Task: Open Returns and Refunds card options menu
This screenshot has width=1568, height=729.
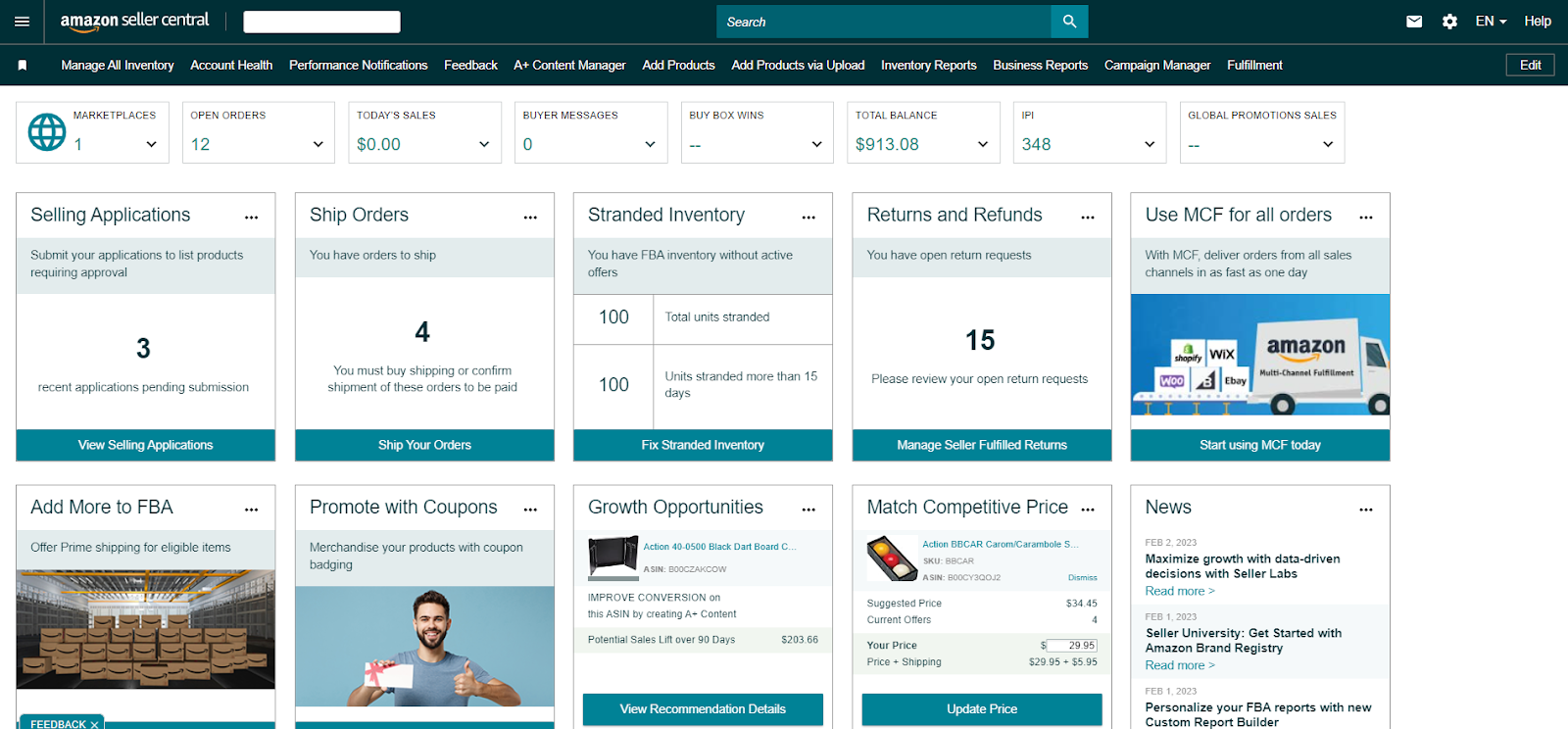Action: click(x=1088, y=218)
